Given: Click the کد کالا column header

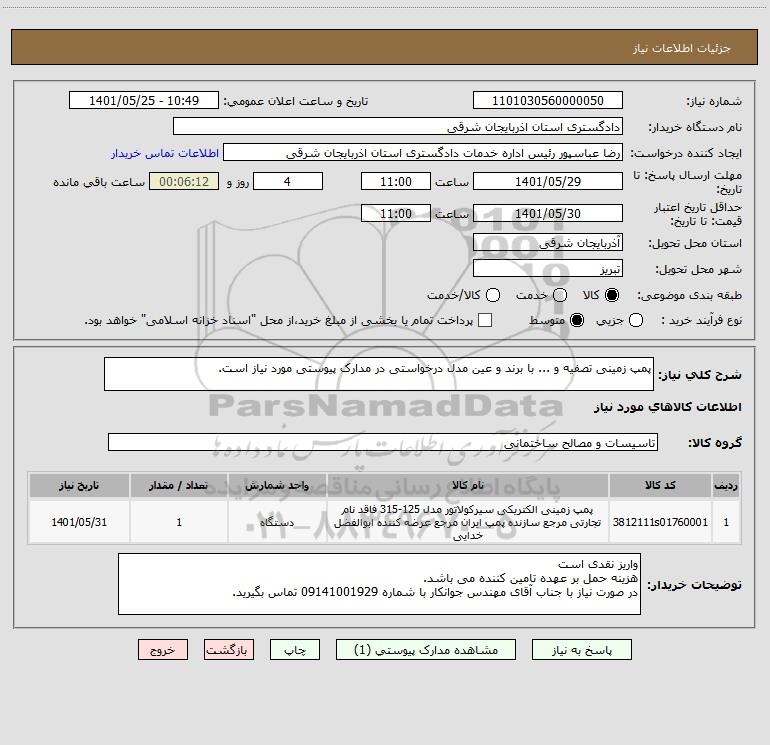Looking at the screenshot, I should tap(660, 486).
